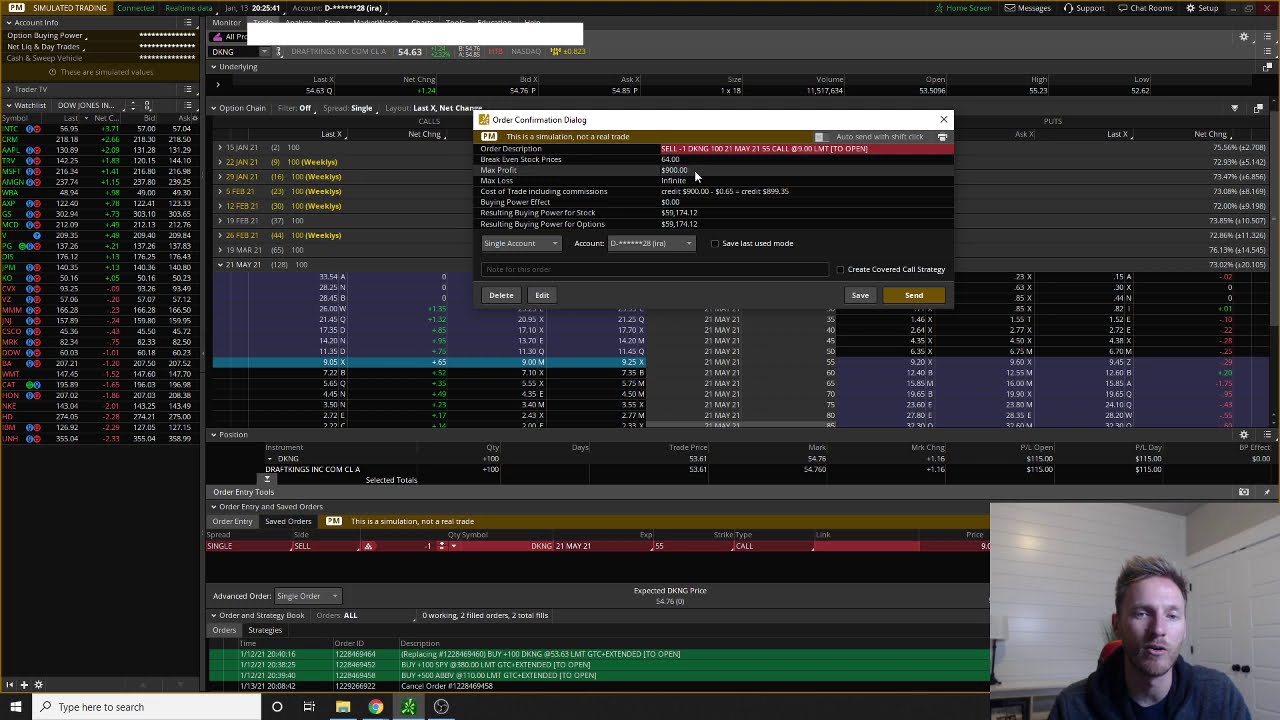This screenshot has height=720, width=1280.
Task: Open Position section menu icon
Action: pos(1268,435)
